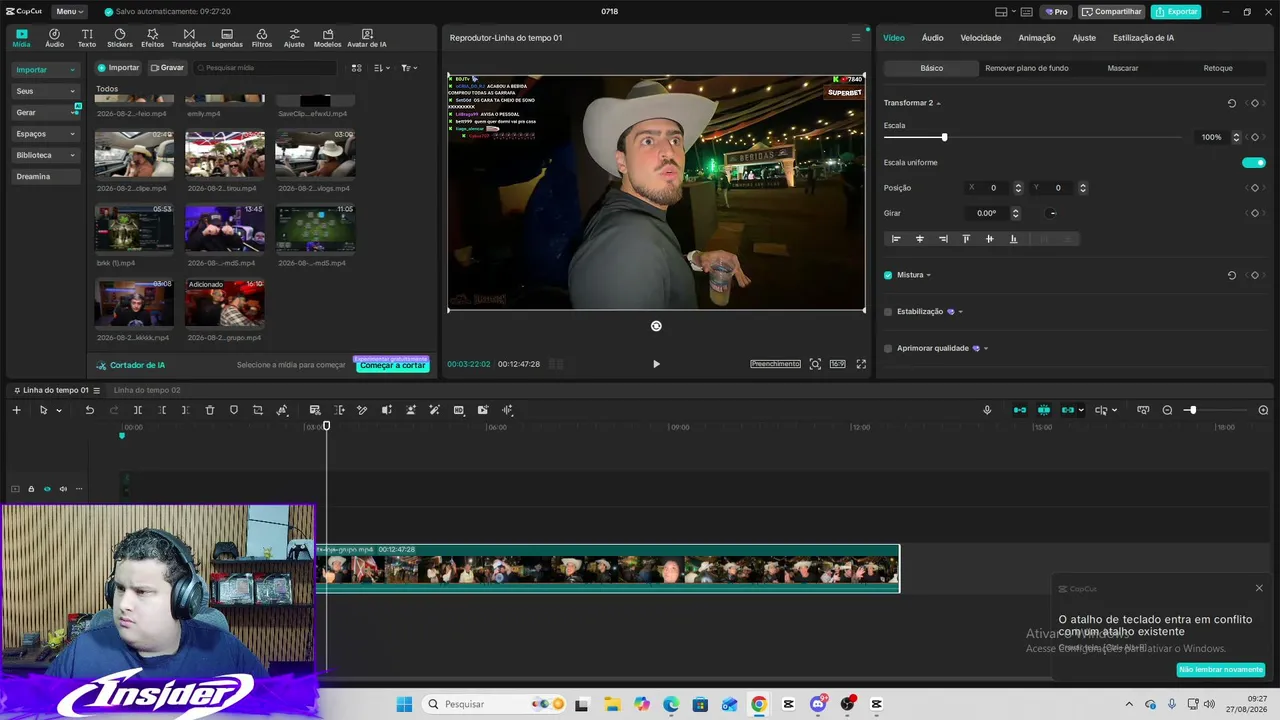1280x720 pixels.
Task: Adjust the timeline zoom slider
Action: (1217, 410)
